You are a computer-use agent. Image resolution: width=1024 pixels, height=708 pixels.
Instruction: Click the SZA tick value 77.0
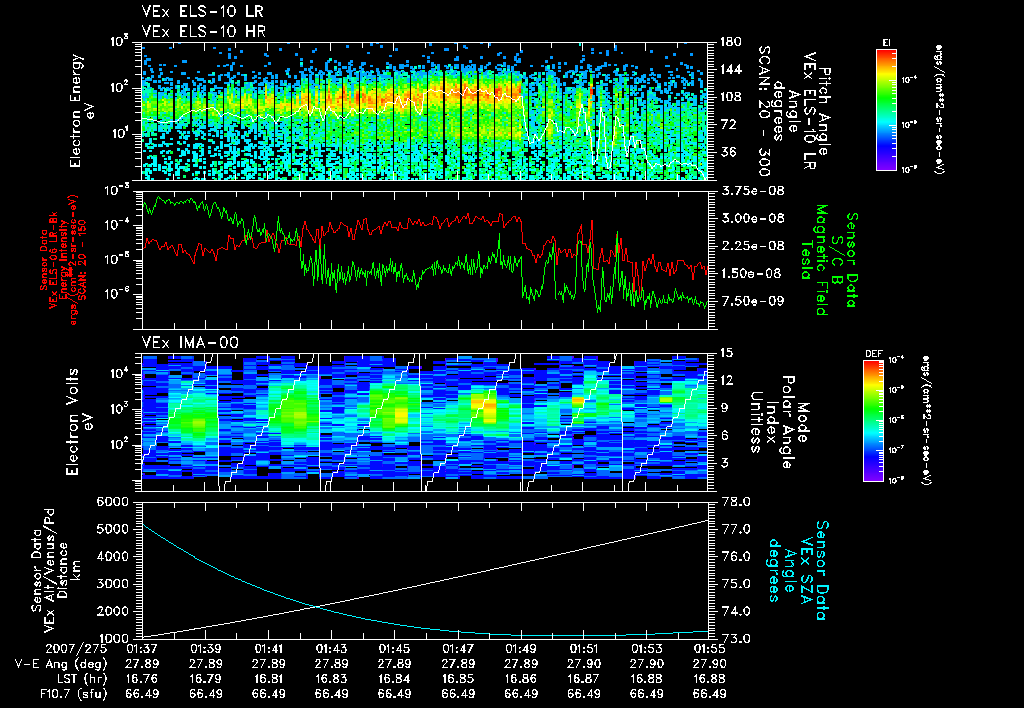tap(735, 529)
